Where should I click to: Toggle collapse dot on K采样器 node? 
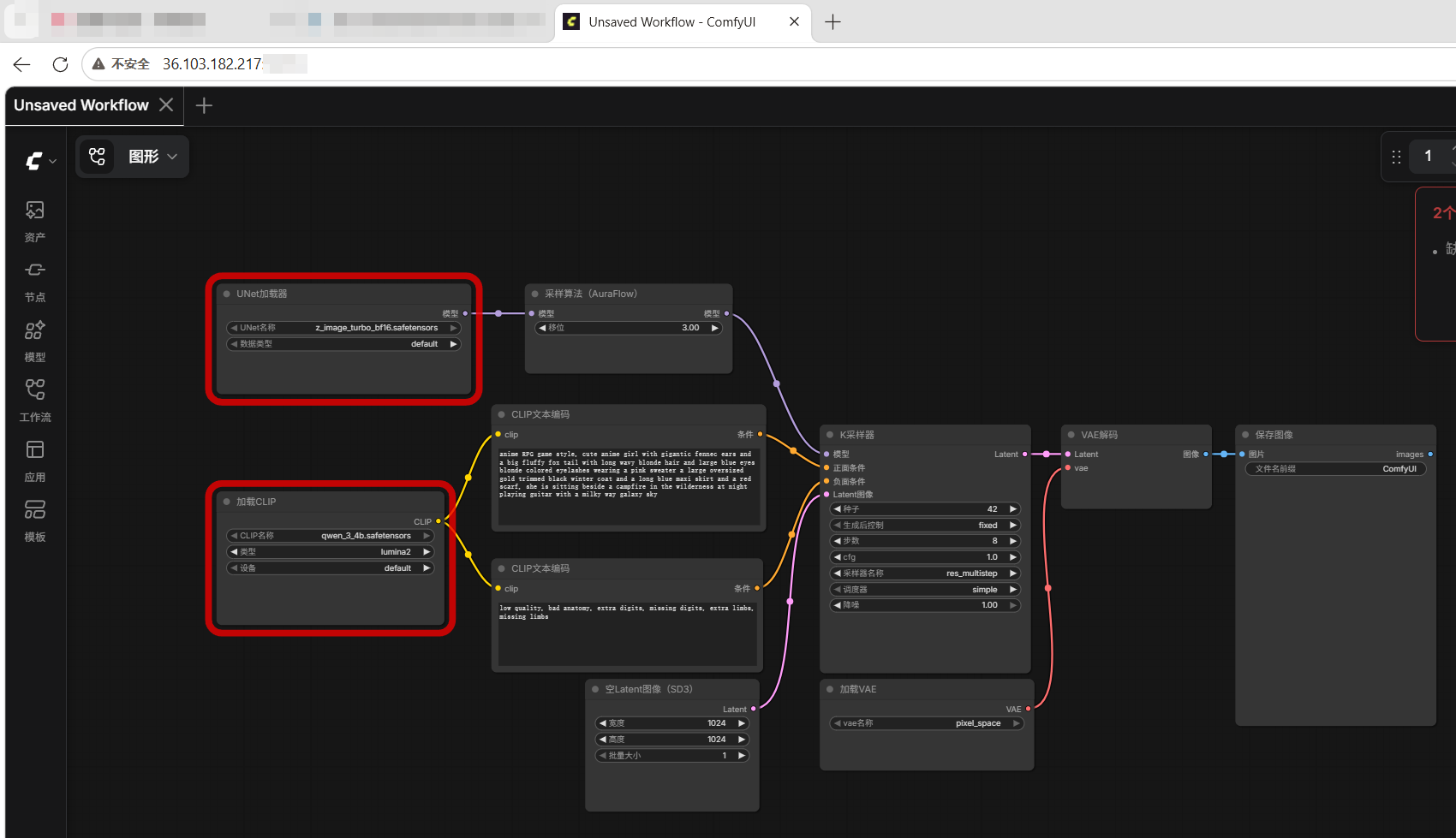click(830, 435)
